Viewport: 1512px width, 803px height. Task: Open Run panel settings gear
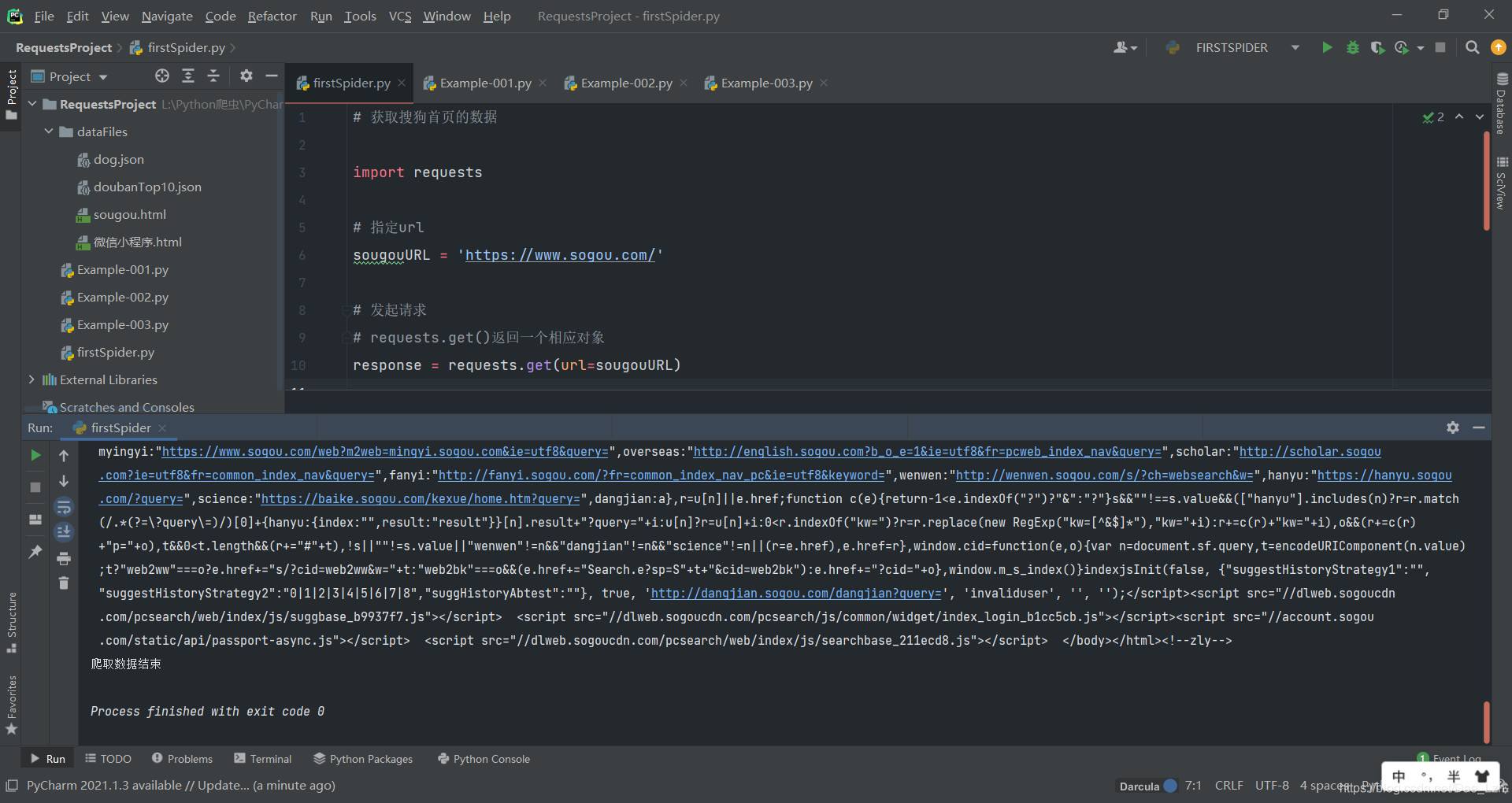1453,427
